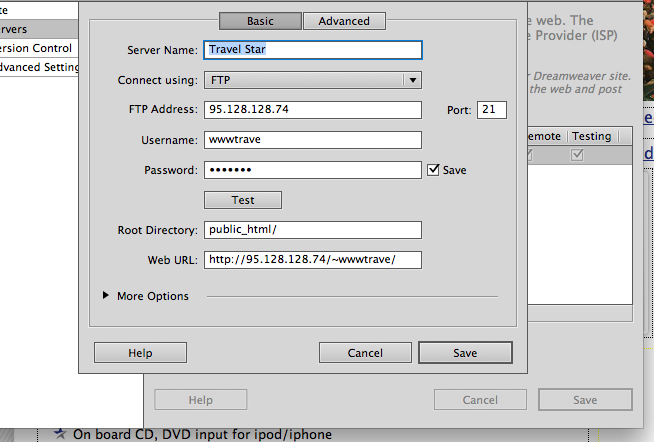Click the Port number field

click(491, 110)
